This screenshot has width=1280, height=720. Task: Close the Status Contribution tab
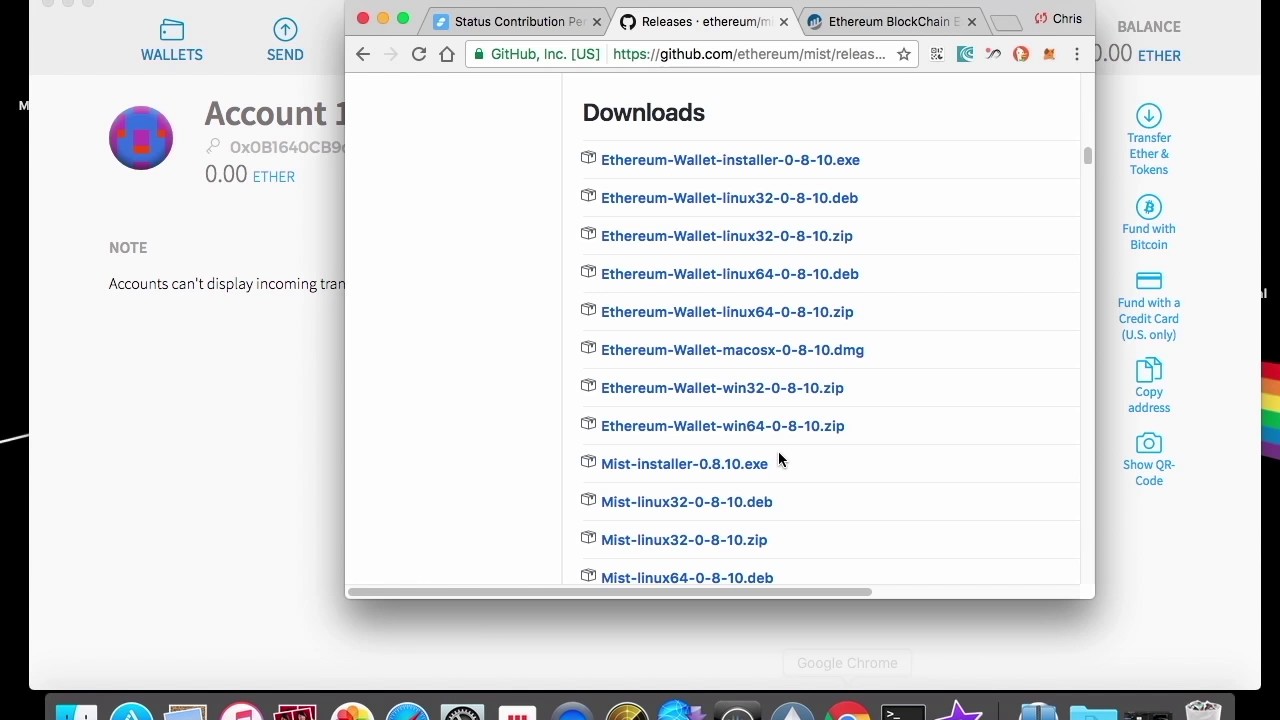tap(597, 21)
